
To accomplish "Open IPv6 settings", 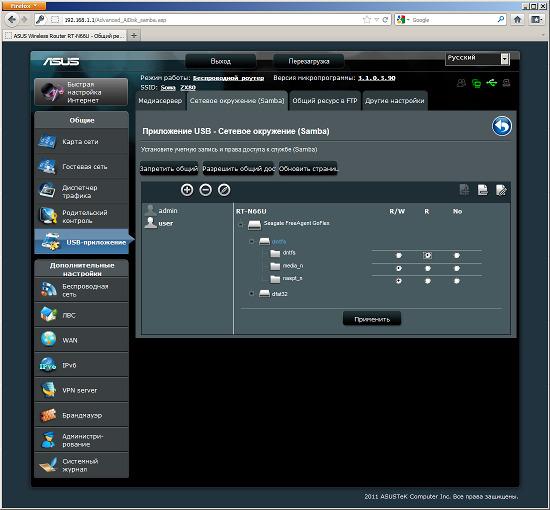I will tap(81, 365).
